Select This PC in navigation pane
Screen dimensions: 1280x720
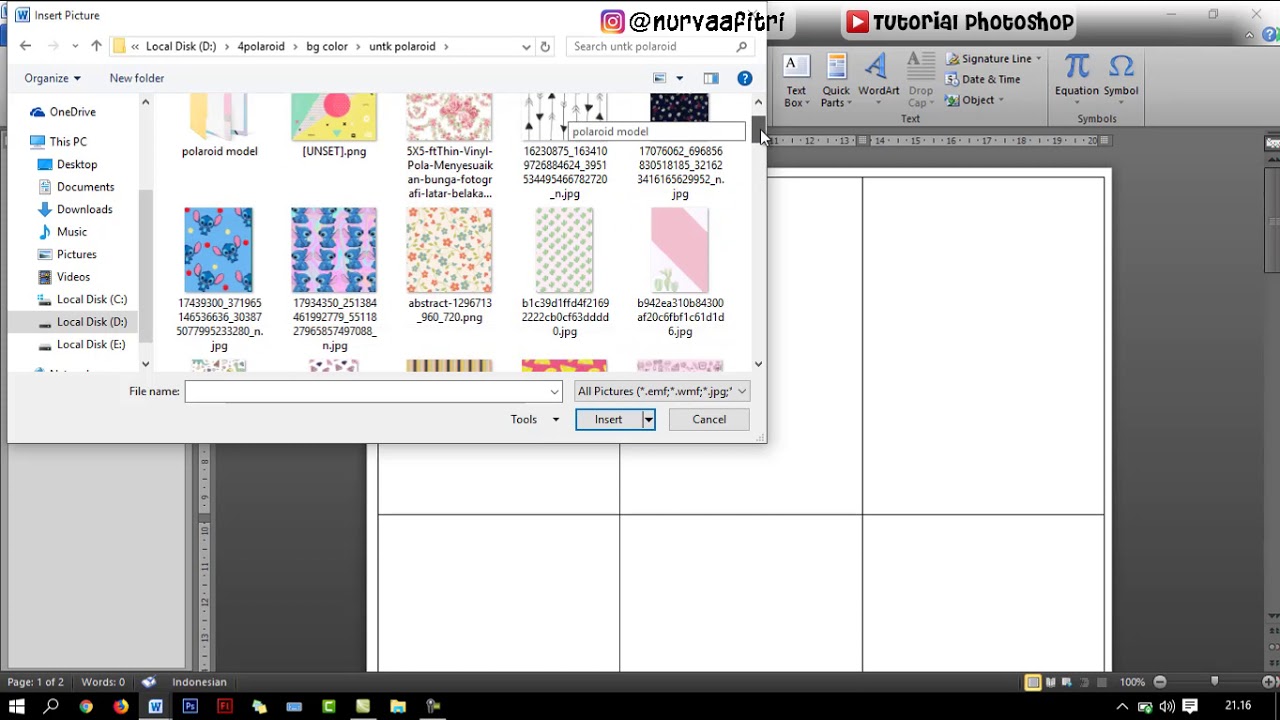coord(68,142)
